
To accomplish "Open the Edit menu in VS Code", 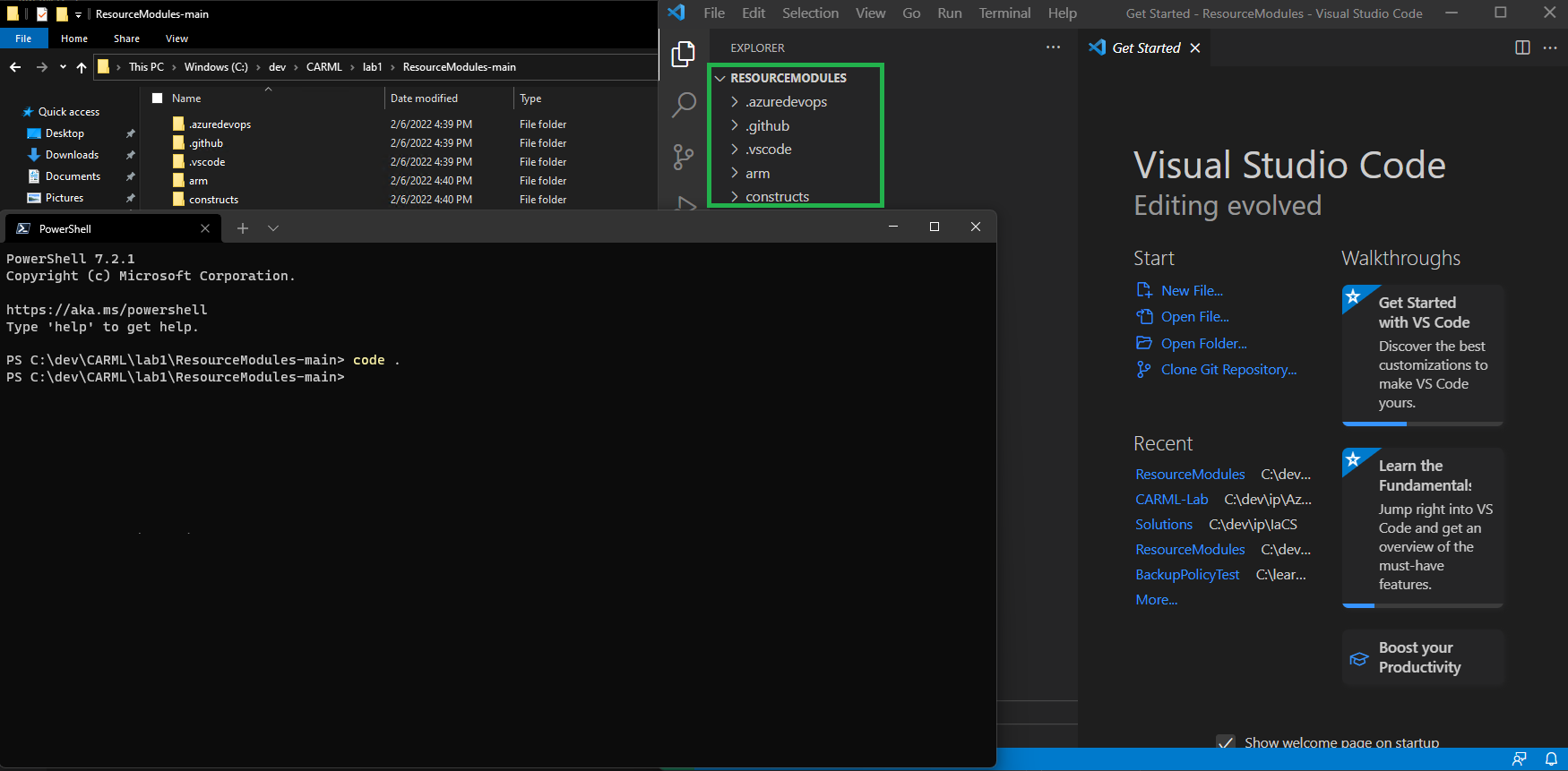I will 754,13.
